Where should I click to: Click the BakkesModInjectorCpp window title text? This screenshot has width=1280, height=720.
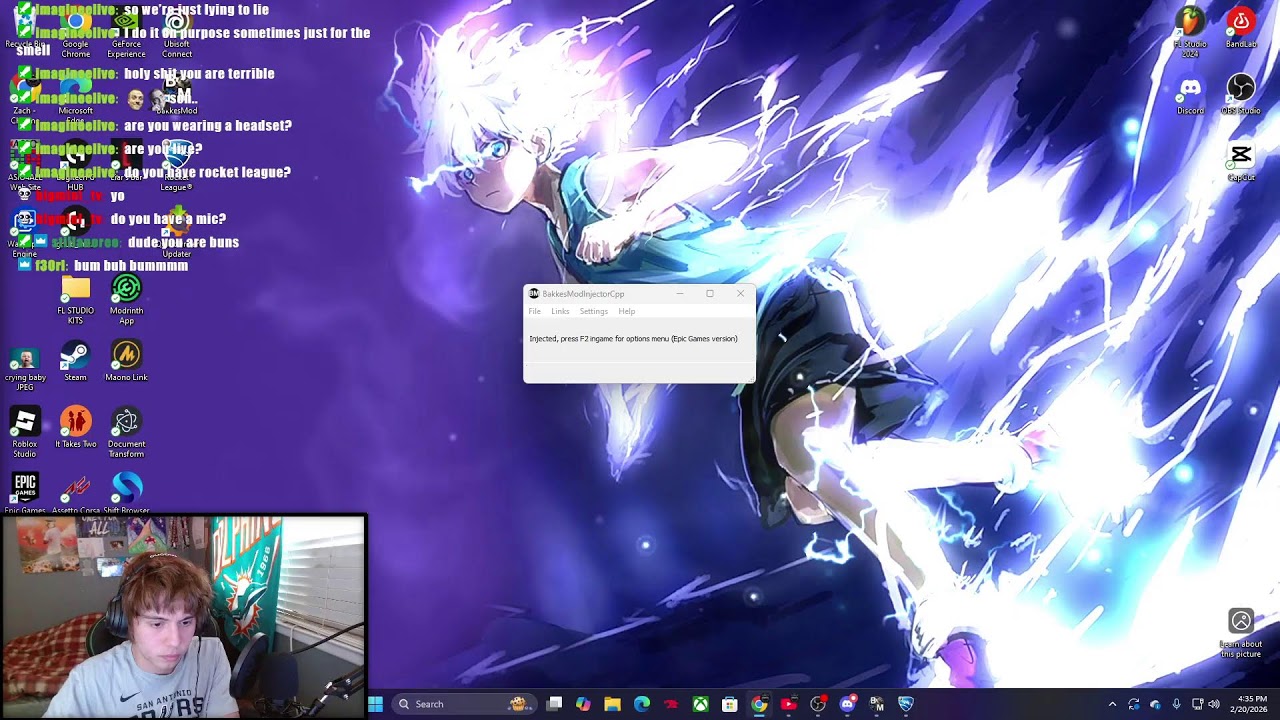pyautogui.click(x=583, y=294)
